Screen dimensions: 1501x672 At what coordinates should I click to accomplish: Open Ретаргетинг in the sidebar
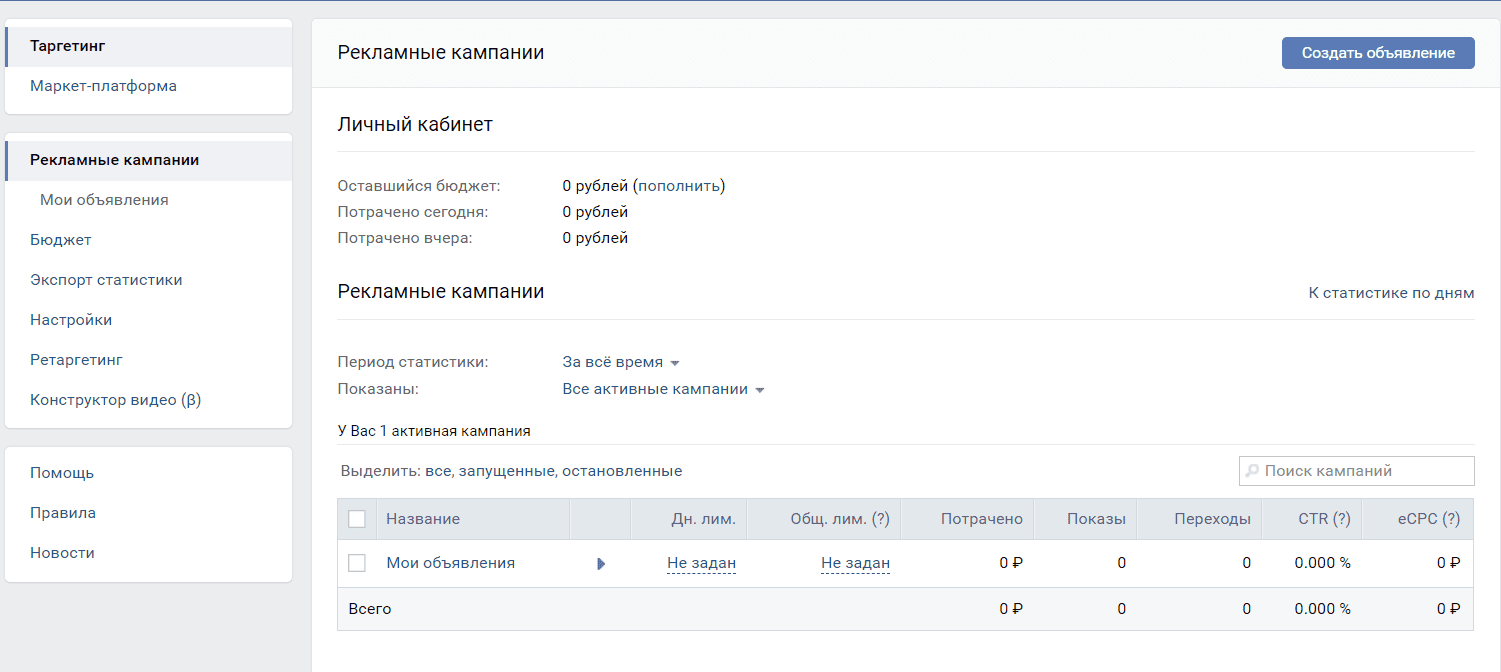(x=76, y=360)
